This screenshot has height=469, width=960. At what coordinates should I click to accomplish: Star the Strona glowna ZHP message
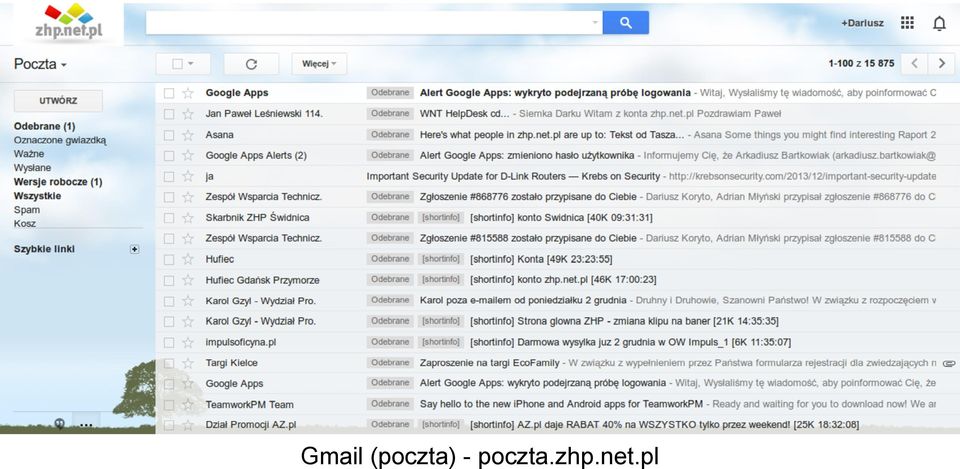[188, 321]
